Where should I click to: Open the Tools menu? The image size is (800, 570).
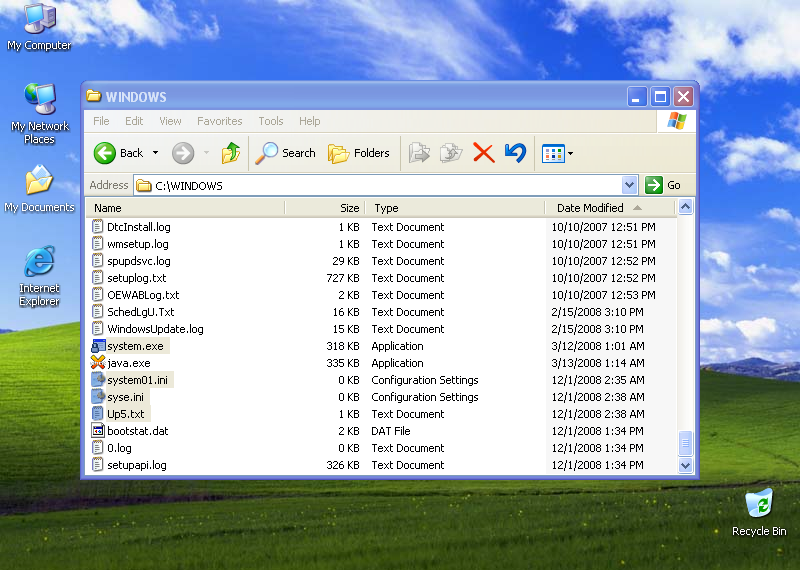coord(271,121)
